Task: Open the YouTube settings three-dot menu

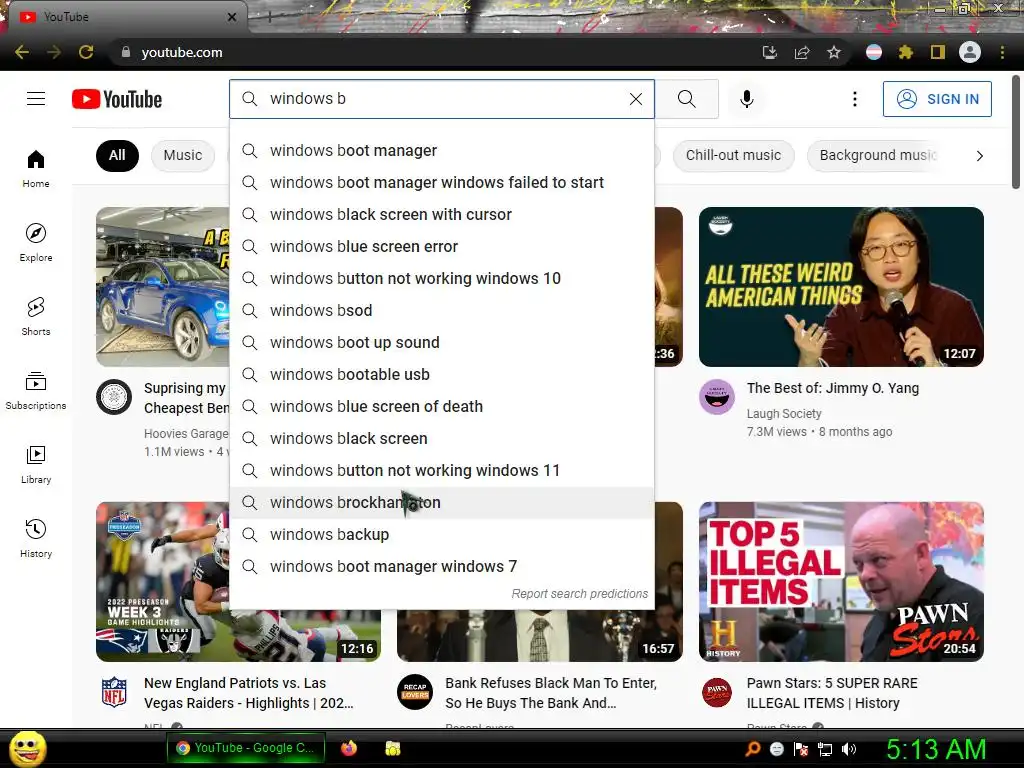Action: pos(855,99)
